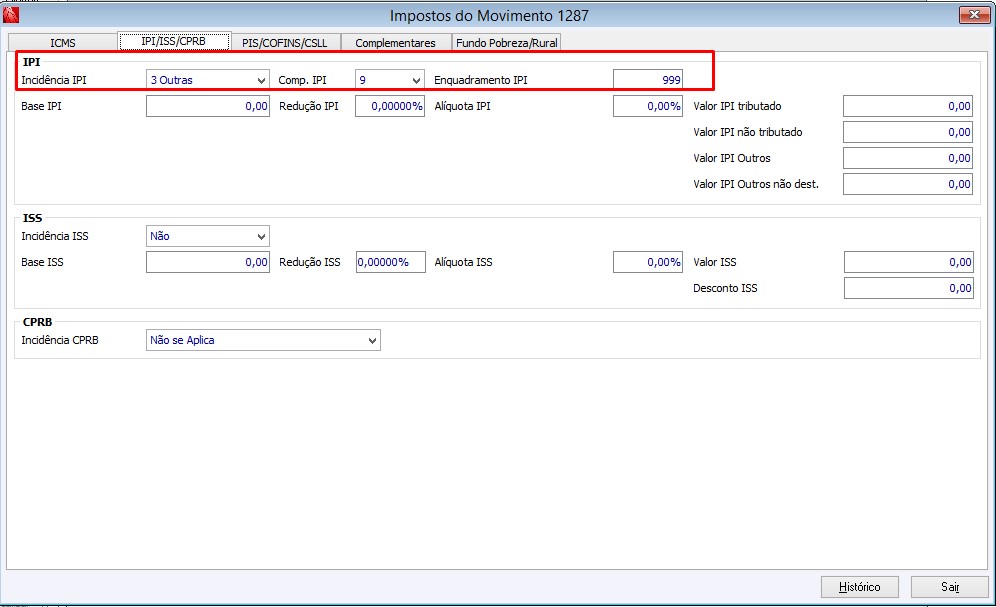Click the Valor IPI Outros field

[x=908, y=158]
